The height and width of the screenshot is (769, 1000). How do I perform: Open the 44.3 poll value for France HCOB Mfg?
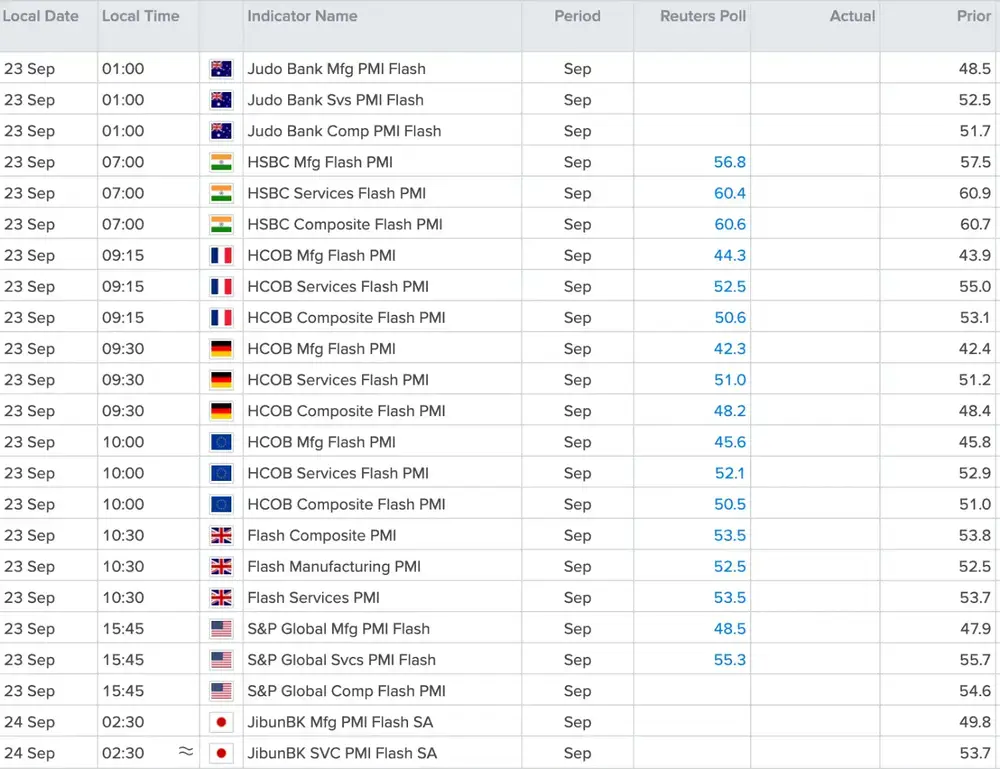click(x=730, y=256)
